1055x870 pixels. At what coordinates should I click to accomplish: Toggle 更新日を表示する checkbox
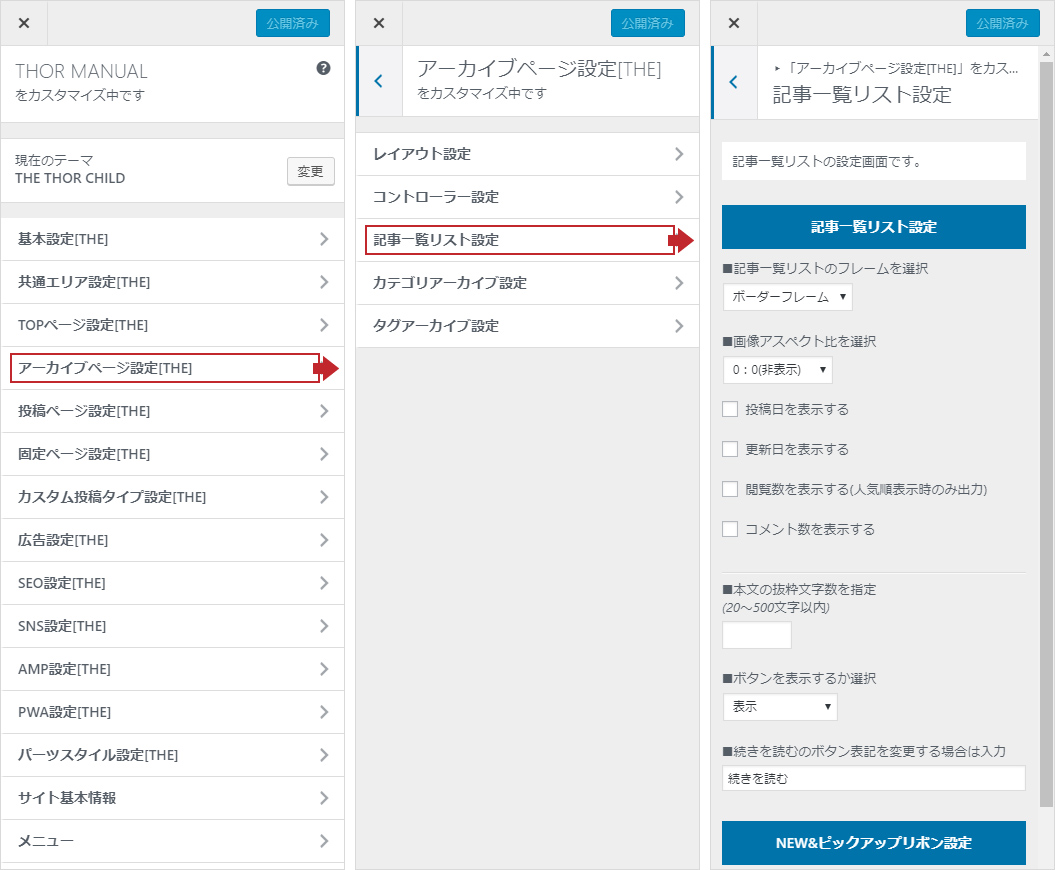(730, 449)
